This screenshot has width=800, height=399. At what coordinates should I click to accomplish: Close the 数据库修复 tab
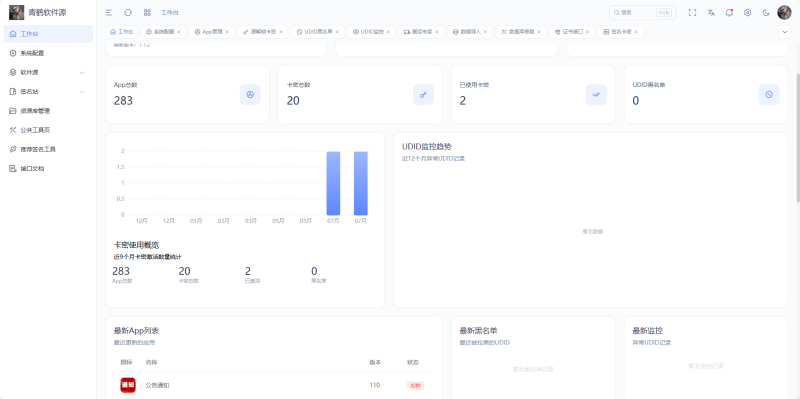click(x=539, y=32)
